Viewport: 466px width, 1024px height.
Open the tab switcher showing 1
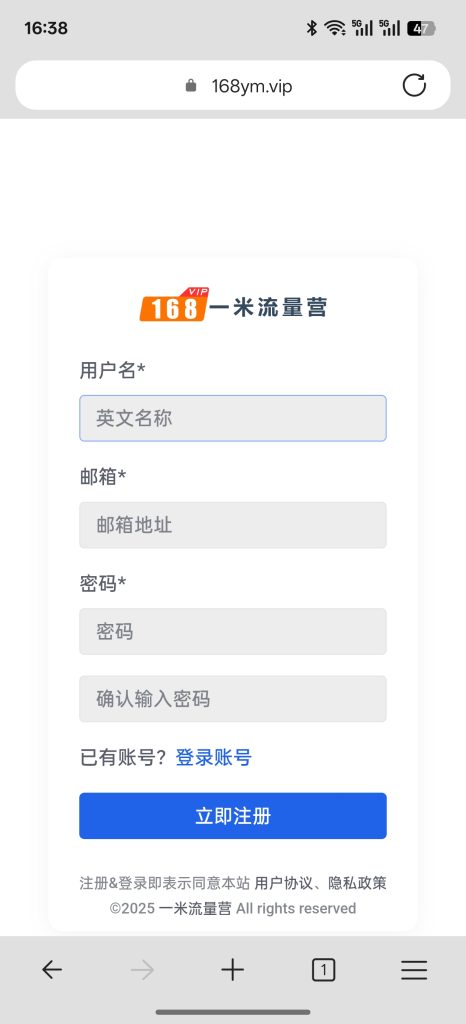coord(323,970)
